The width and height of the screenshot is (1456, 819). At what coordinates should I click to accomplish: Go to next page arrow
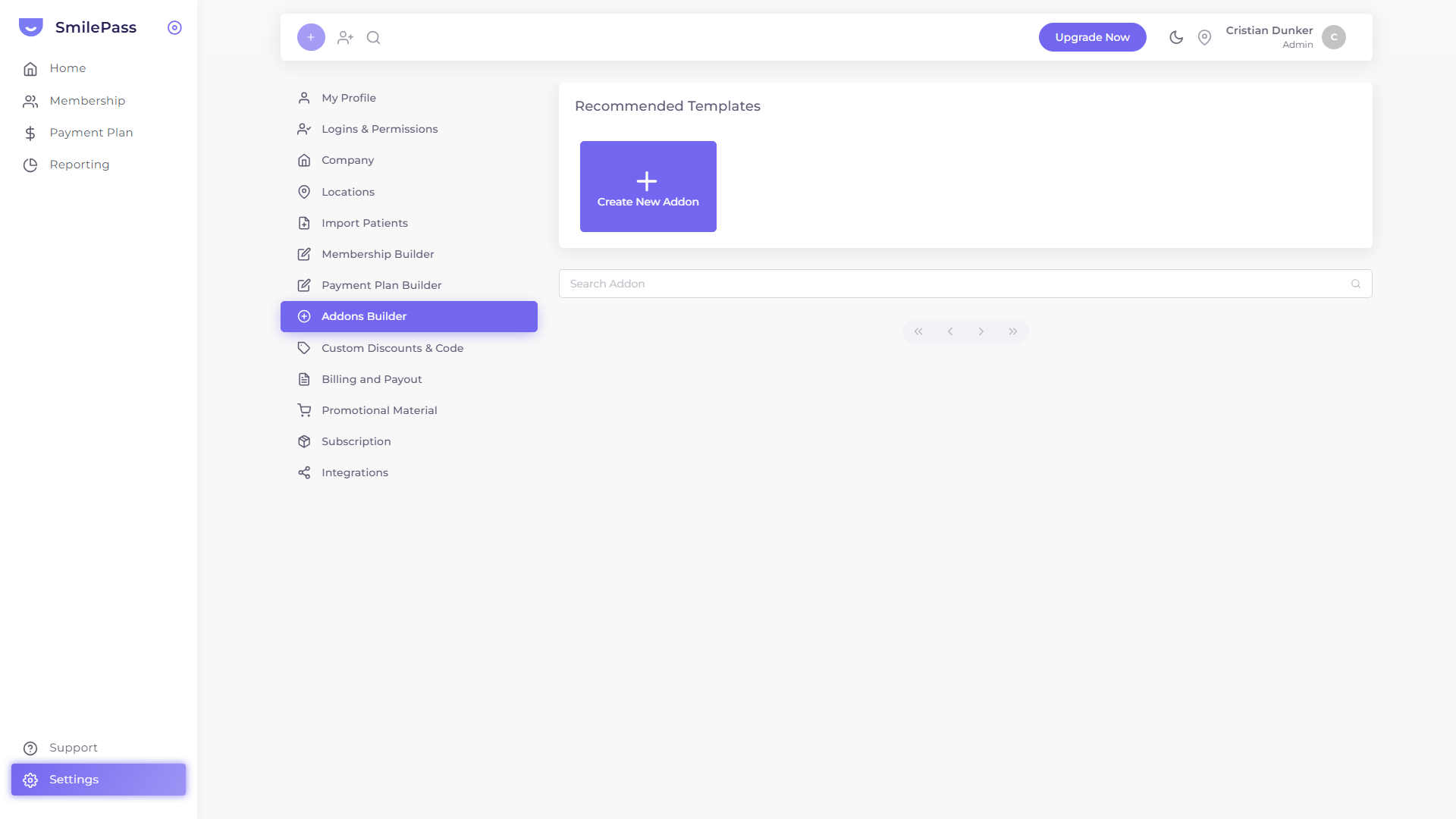981,331
